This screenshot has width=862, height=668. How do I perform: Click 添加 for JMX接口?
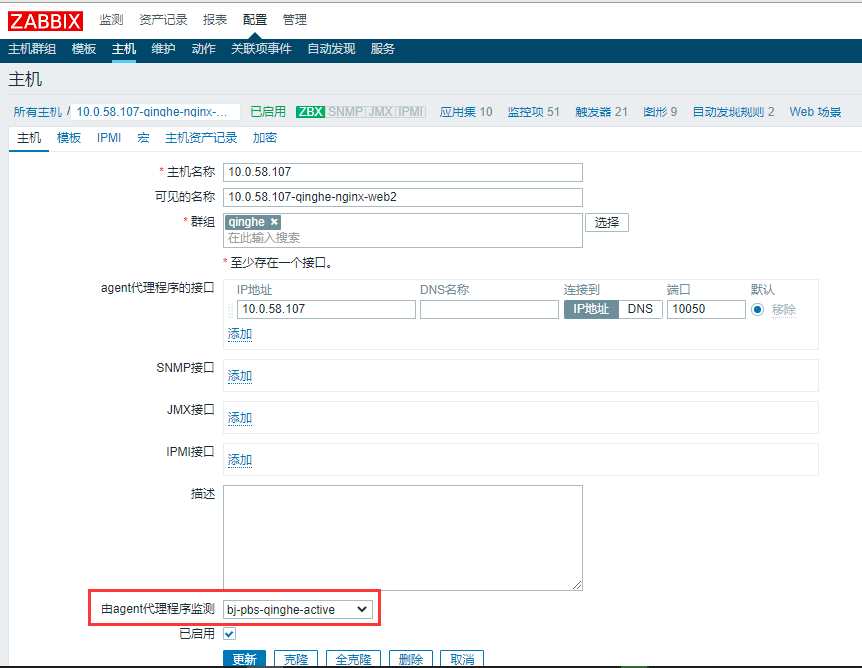[x=240, y=418]
